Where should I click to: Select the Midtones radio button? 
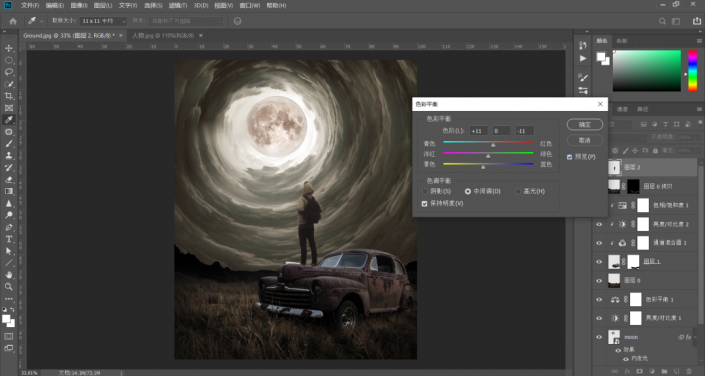click(468, 192)
